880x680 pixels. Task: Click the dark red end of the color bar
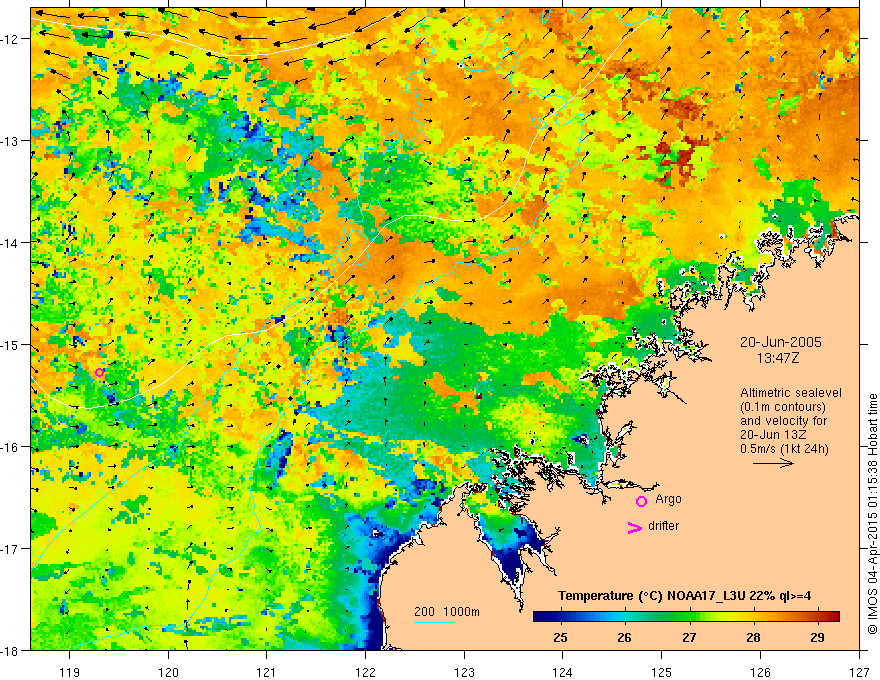click(835, 617)
